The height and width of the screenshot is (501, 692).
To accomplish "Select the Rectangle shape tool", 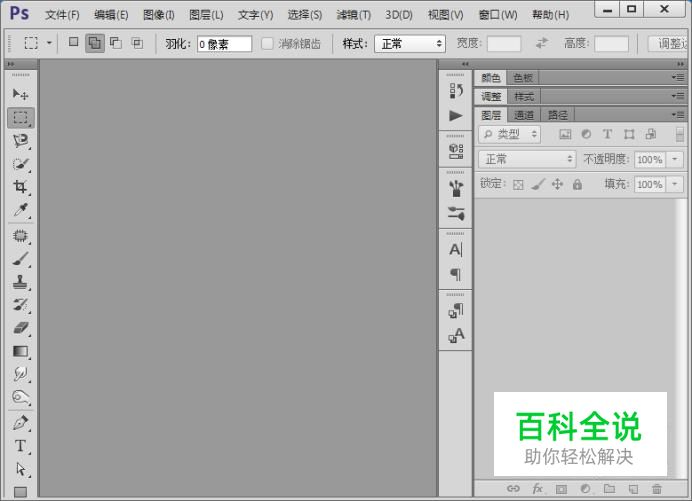I will 20,491.
